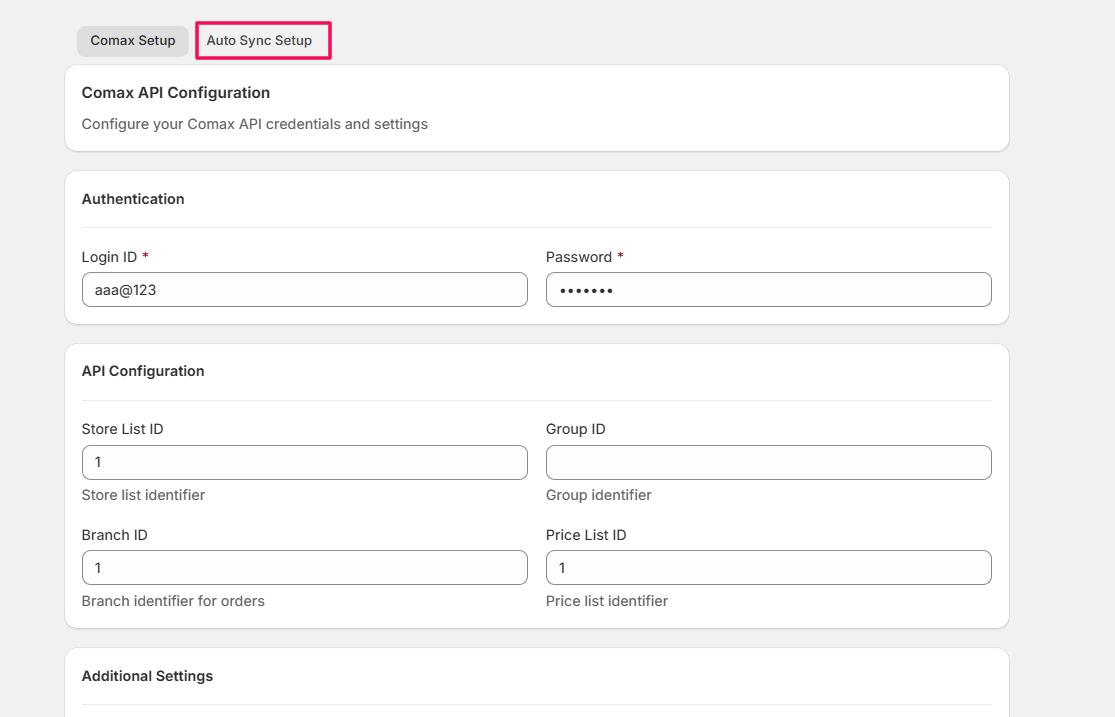Click the "Login ID" field label
Viewport: 1115px width, 717px height.
point(109,257)
